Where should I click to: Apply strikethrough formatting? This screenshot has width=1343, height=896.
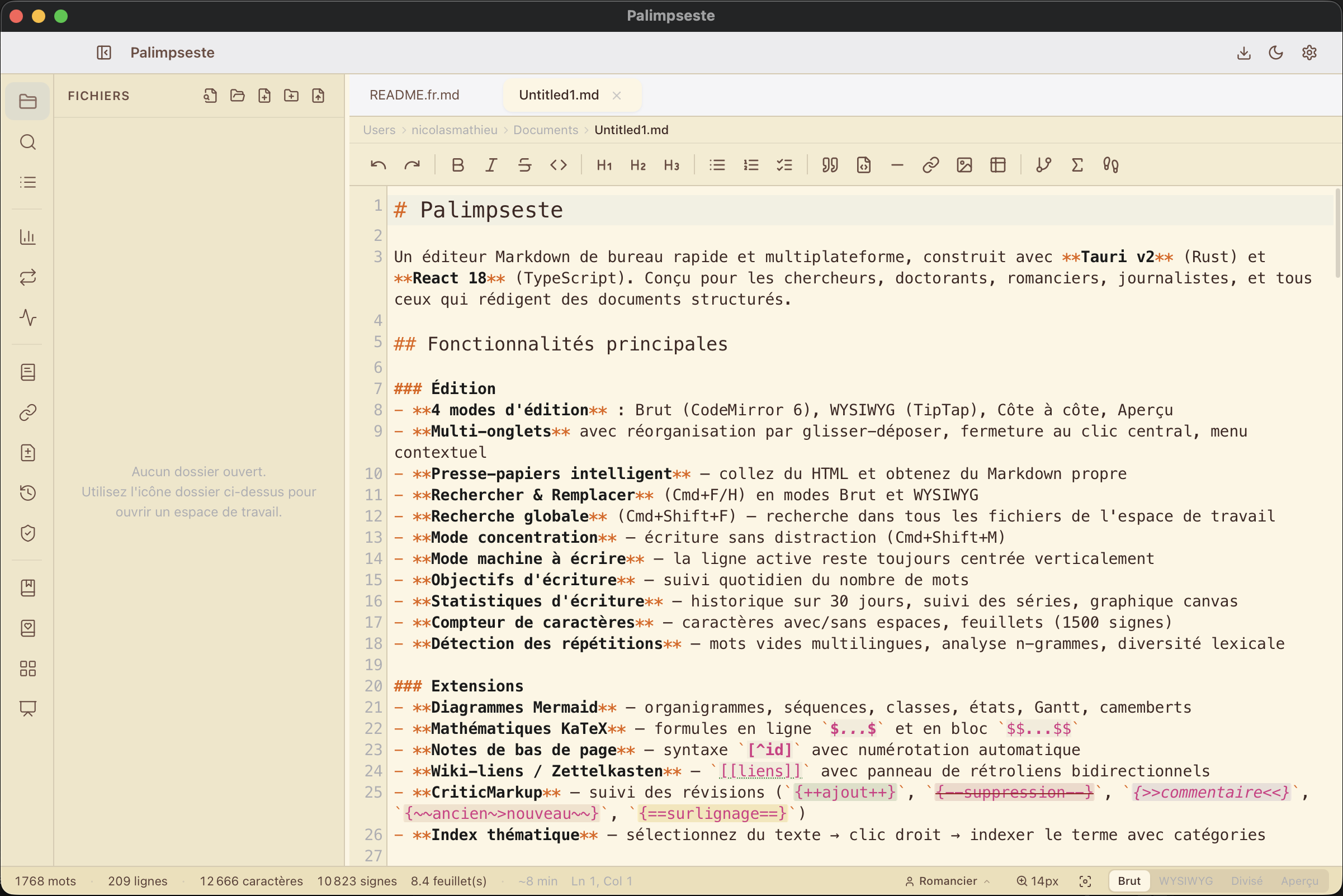point(524,165)
